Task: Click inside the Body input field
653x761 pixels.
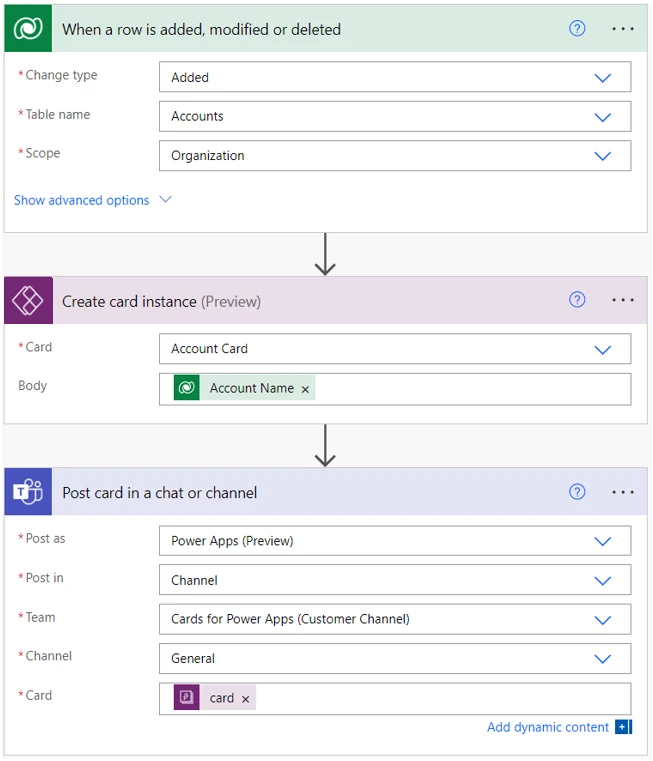Action: [470, 389]
